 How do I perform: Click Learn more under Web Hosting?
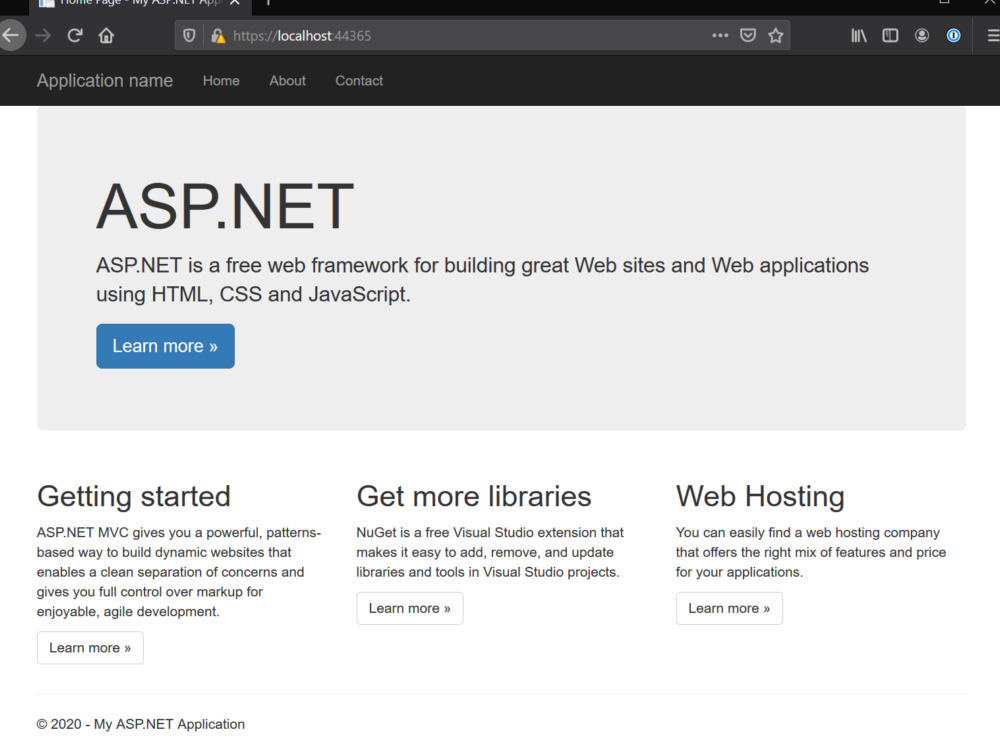[729, 608]
